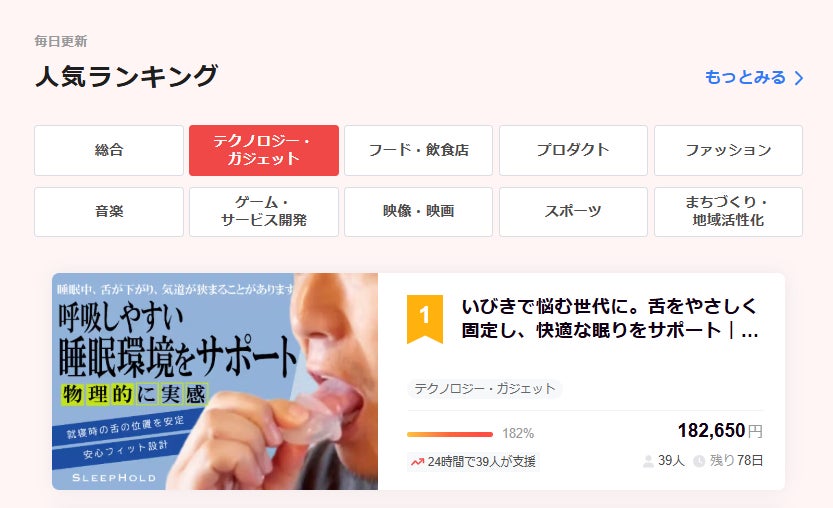Choose the 音楽 category tab
Viewport: 833px width, 508px height.
[x=109, y=211]
